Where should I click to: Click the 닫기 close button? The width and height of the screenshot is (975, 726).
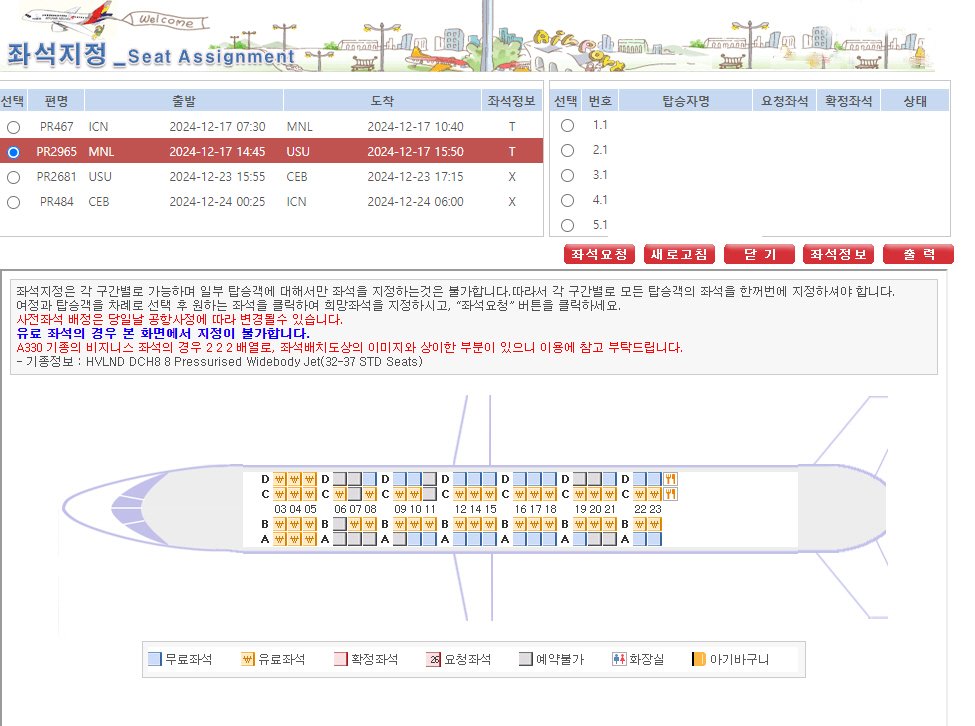pos(758,255)
